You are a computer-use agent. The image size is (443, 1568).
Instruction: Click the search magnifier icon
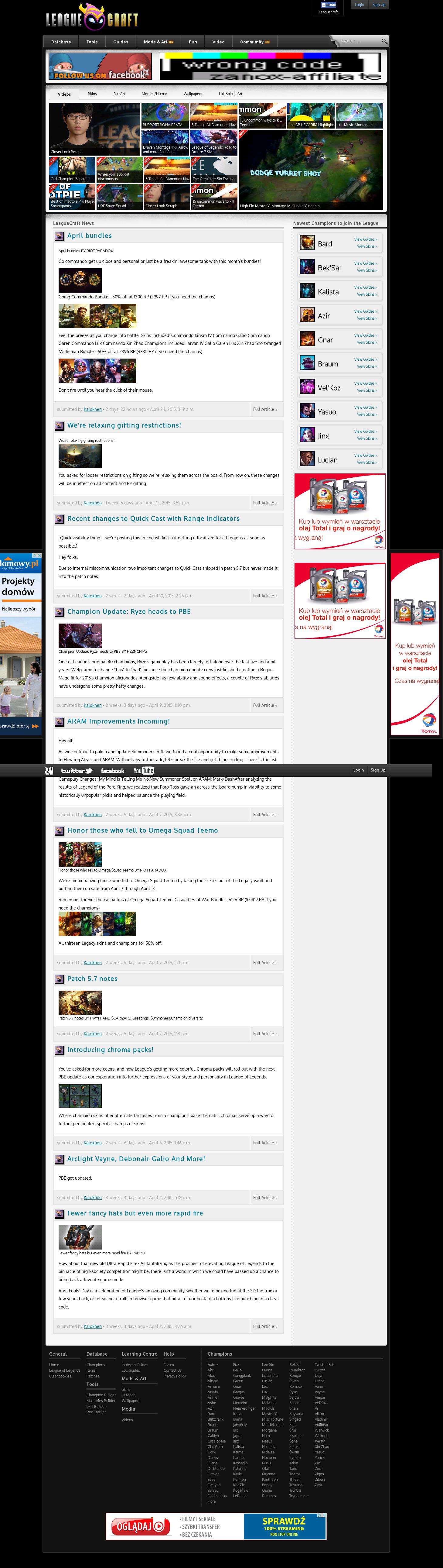click(x=384, y=41)
